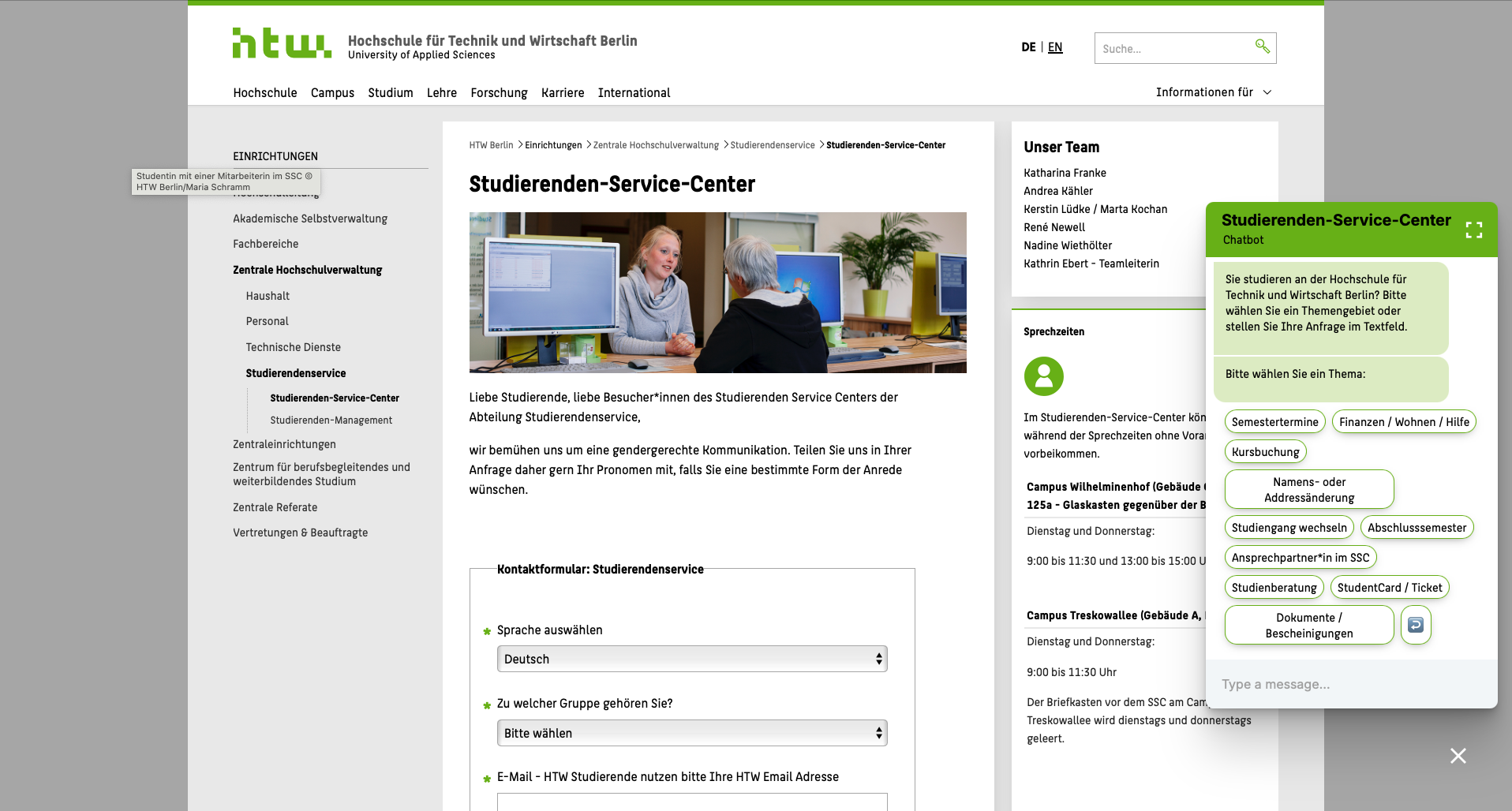
Task: Select DE language option
Action: pos(1028,47)
